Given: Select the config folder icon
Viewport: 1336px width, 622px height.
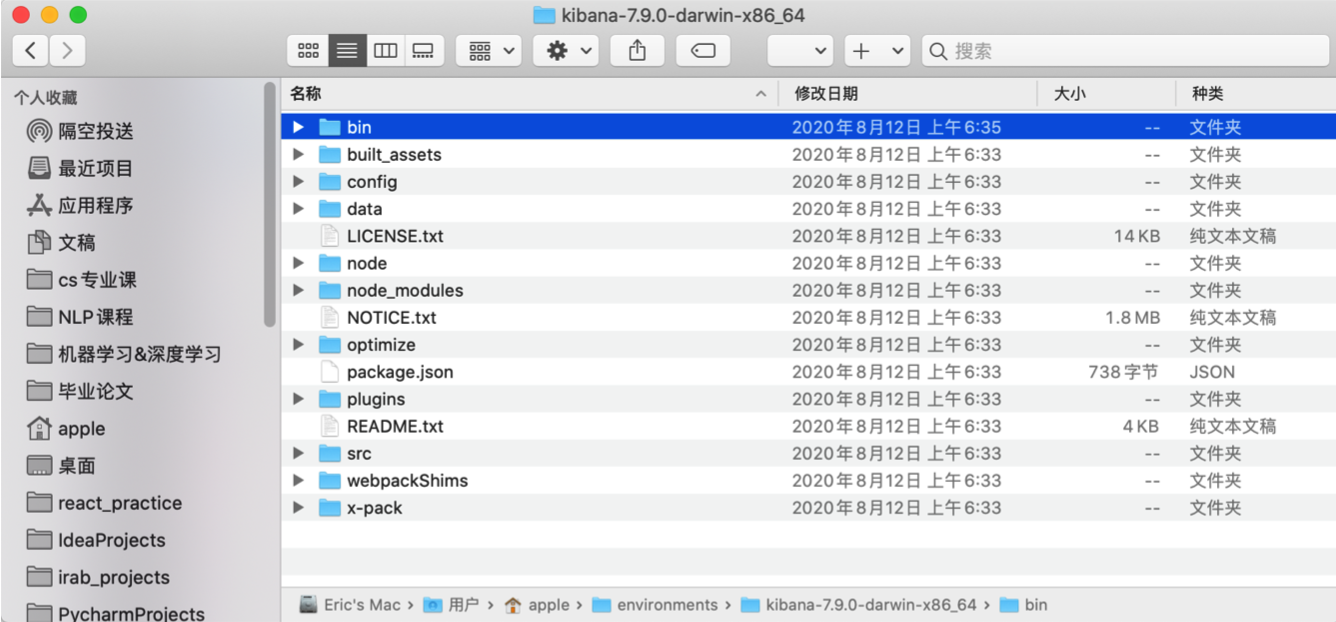Looking at the screenshot, I should click(330, 181).
